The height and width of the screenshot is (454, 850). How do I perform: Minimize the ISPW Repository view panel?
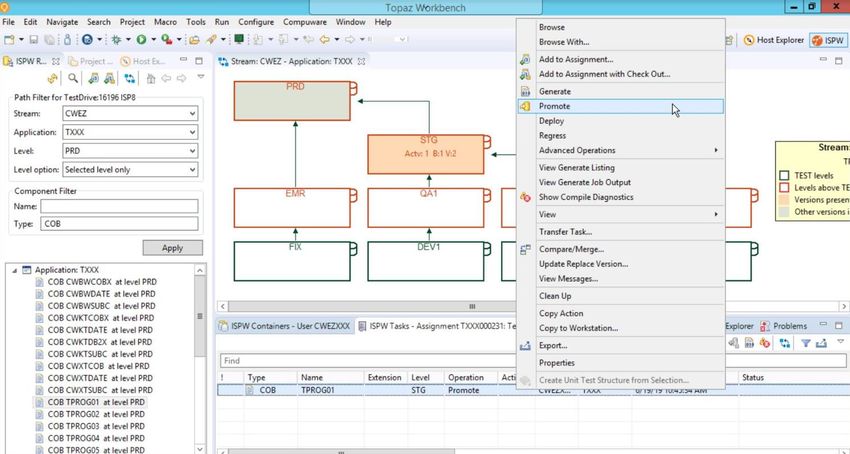pos(183,61)
